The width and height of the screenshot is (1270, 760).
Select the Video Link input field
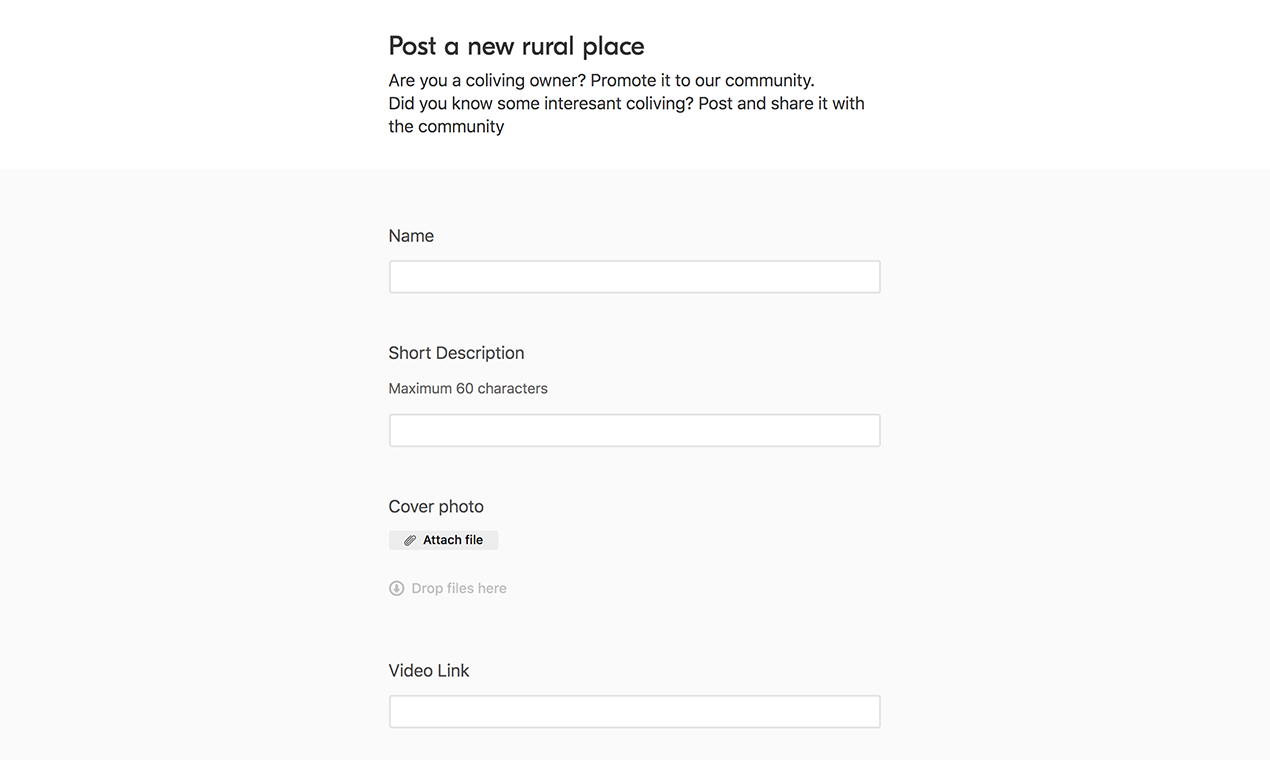coord(634,712)
